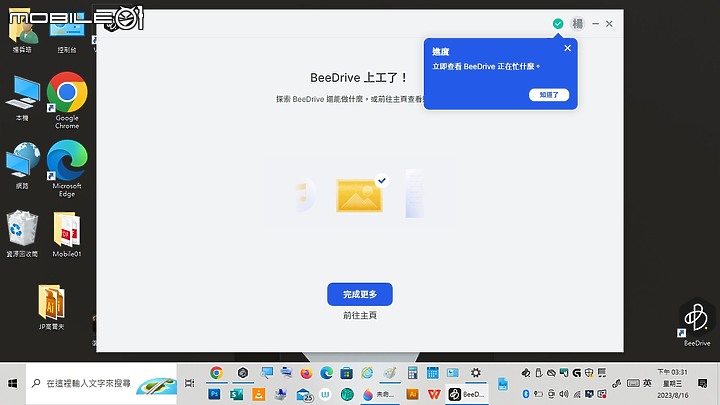
Task: Open the Settings gear in the taskbar
Action: point(476,373)
